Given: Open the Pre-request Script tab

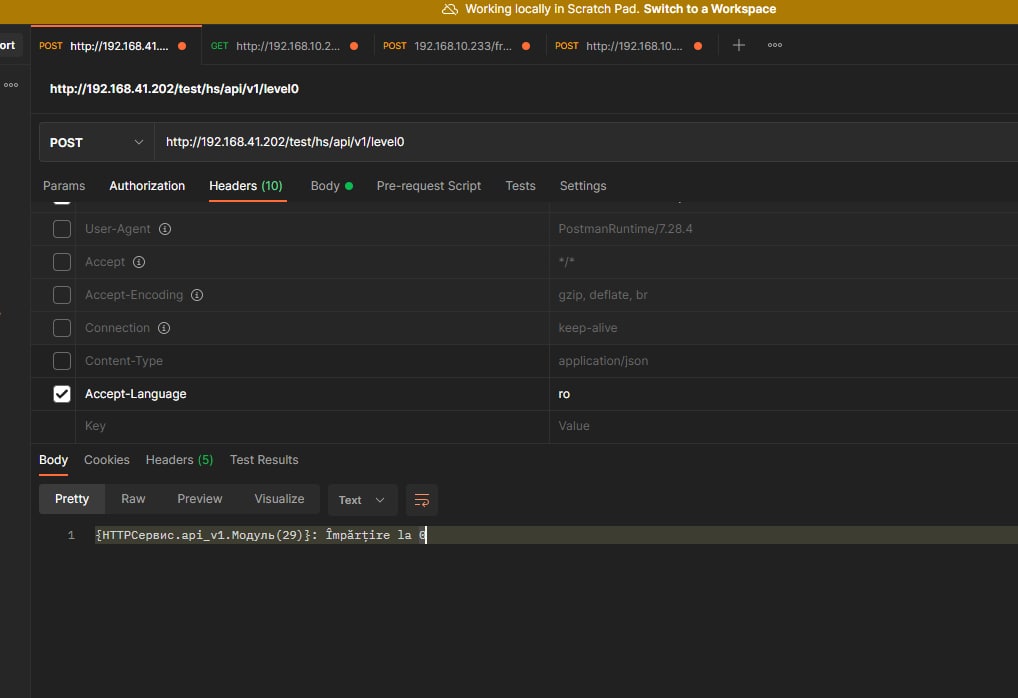Looking at the screenshot, I should pyautogui.click(x=428, y=186).
